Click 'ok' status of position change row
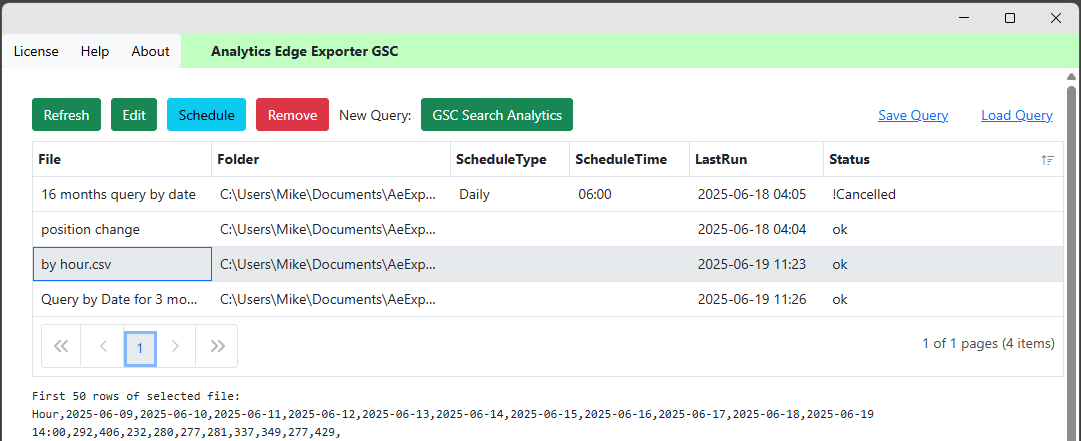 click(943, 229)
